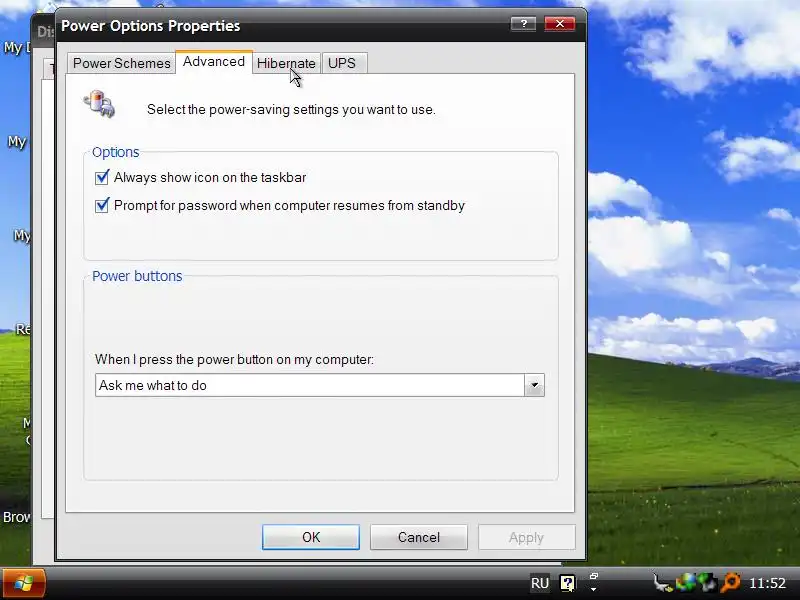800x600 pixels.
Task: Click the battery and plug power icon
Action: tap(99, 104)
